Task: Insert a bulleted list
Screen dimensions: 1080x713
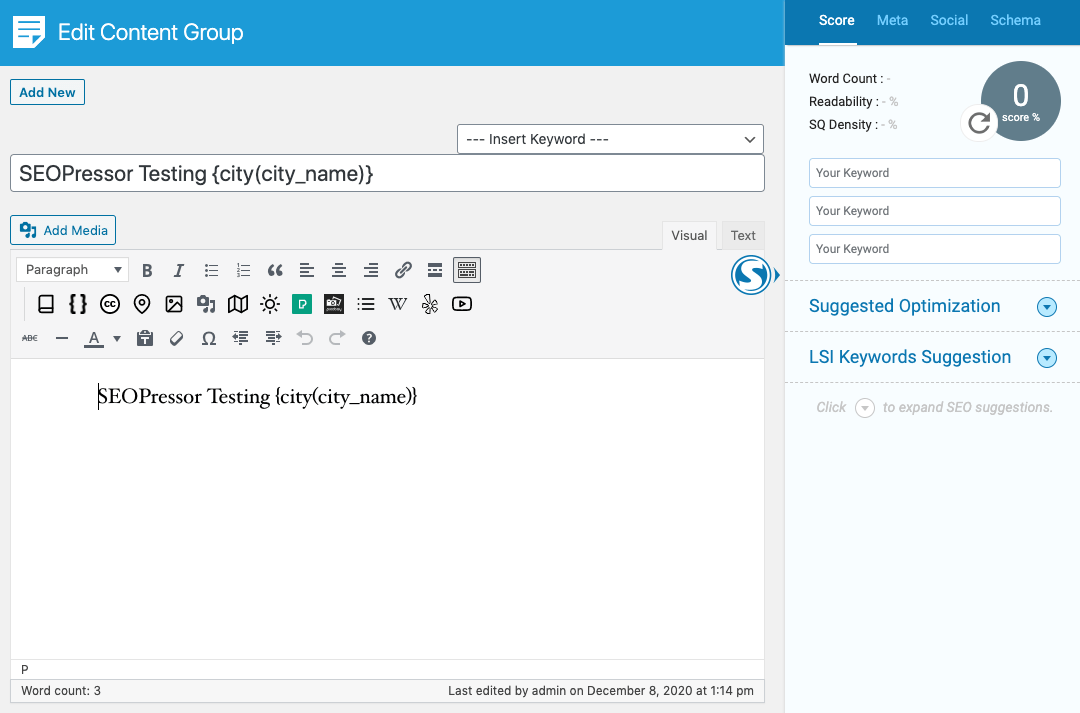Action: tap(211, 270)
